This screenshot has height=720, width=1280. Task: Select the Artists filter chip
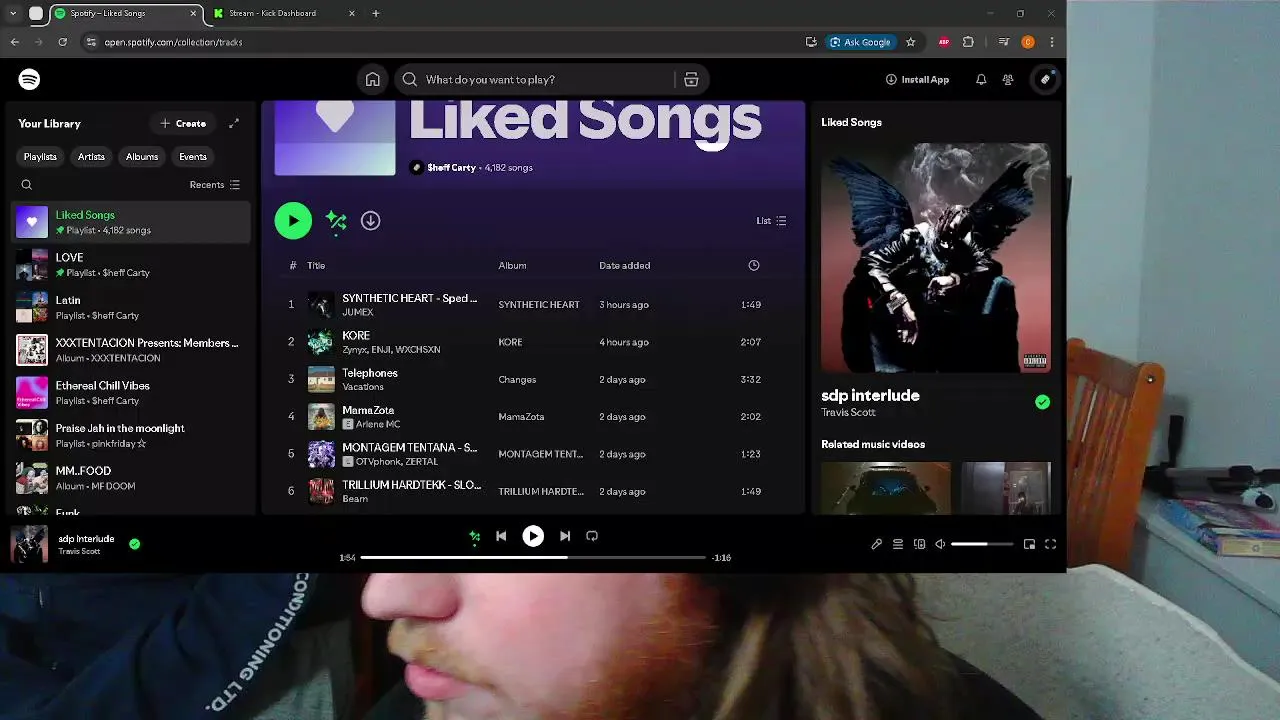pyautogui.click(x=91, y=157)
